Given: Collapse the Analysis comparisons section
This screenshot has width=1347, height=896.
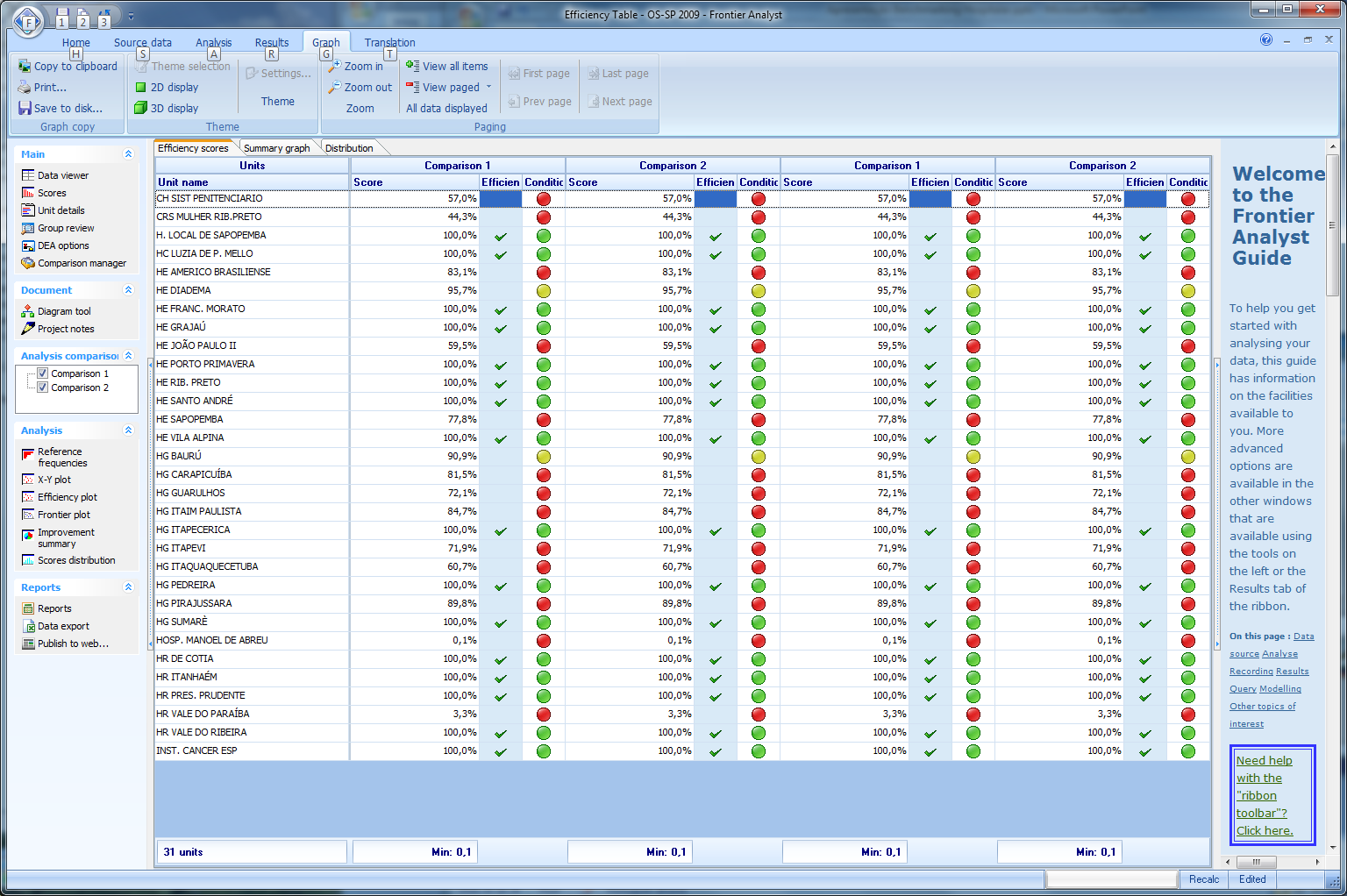Looking at the screenshot, I should coord(128,356).
